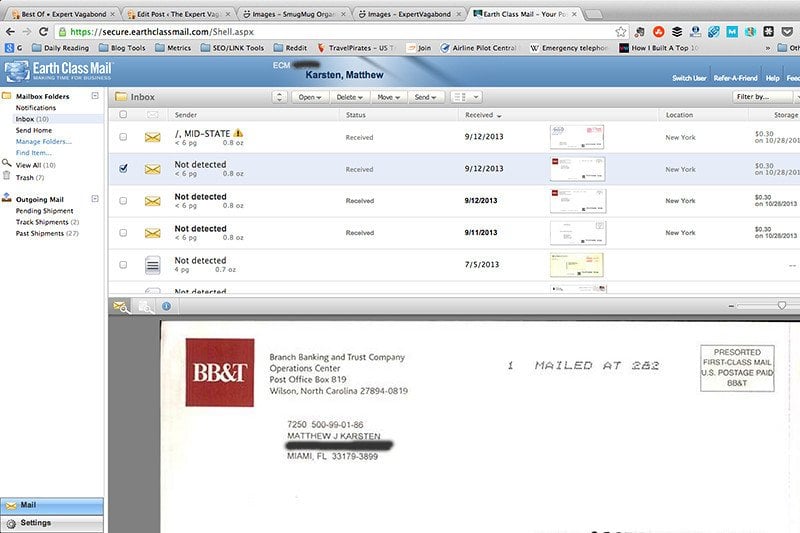This screenshot has width=800, height=533.
Task: Open envelope icon of MID-STATE row
Action: pyautogui.click(x=153, y=137)
